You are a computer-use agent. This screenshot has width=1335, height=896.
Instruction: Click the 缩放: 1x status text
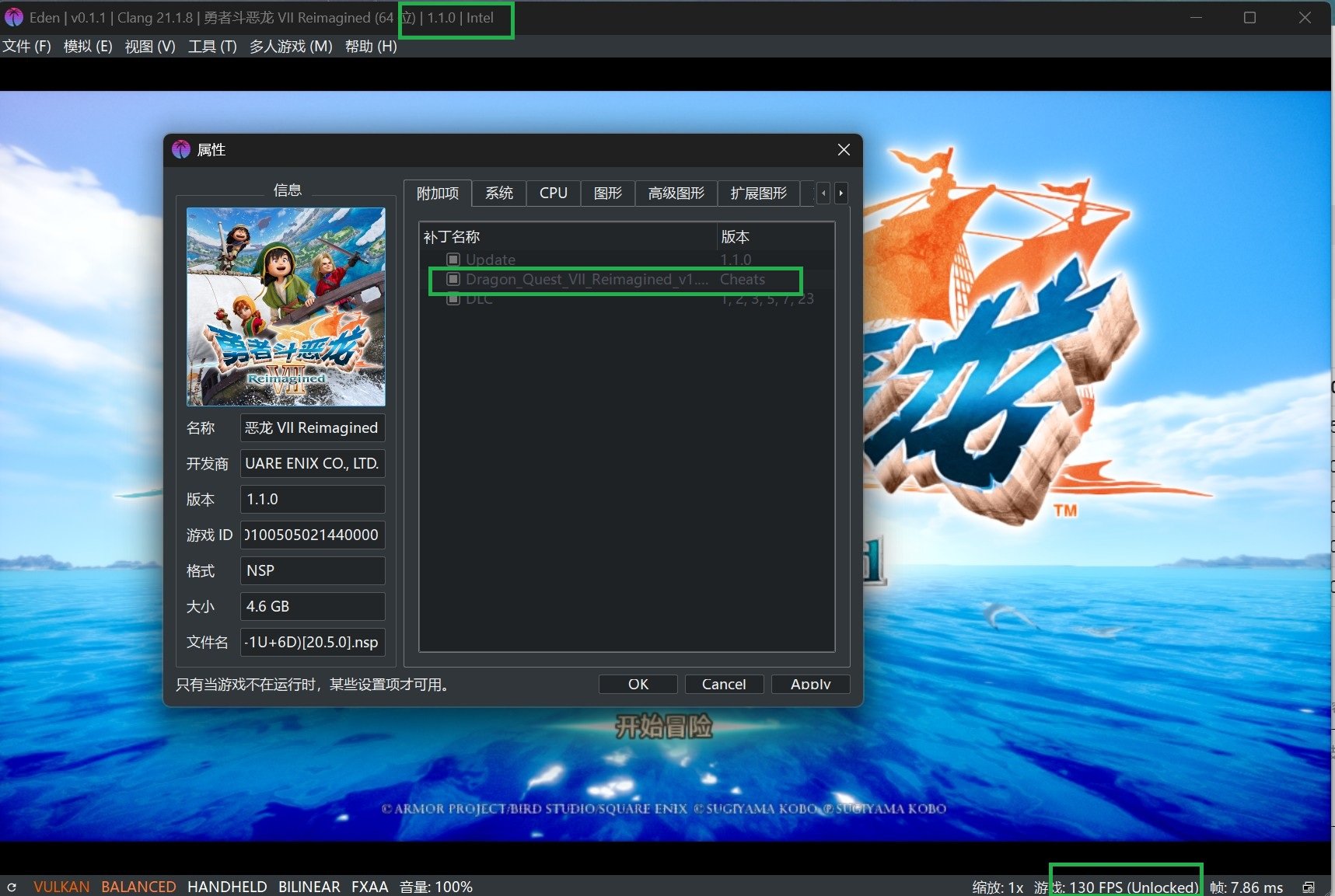(x=998, y=887)
